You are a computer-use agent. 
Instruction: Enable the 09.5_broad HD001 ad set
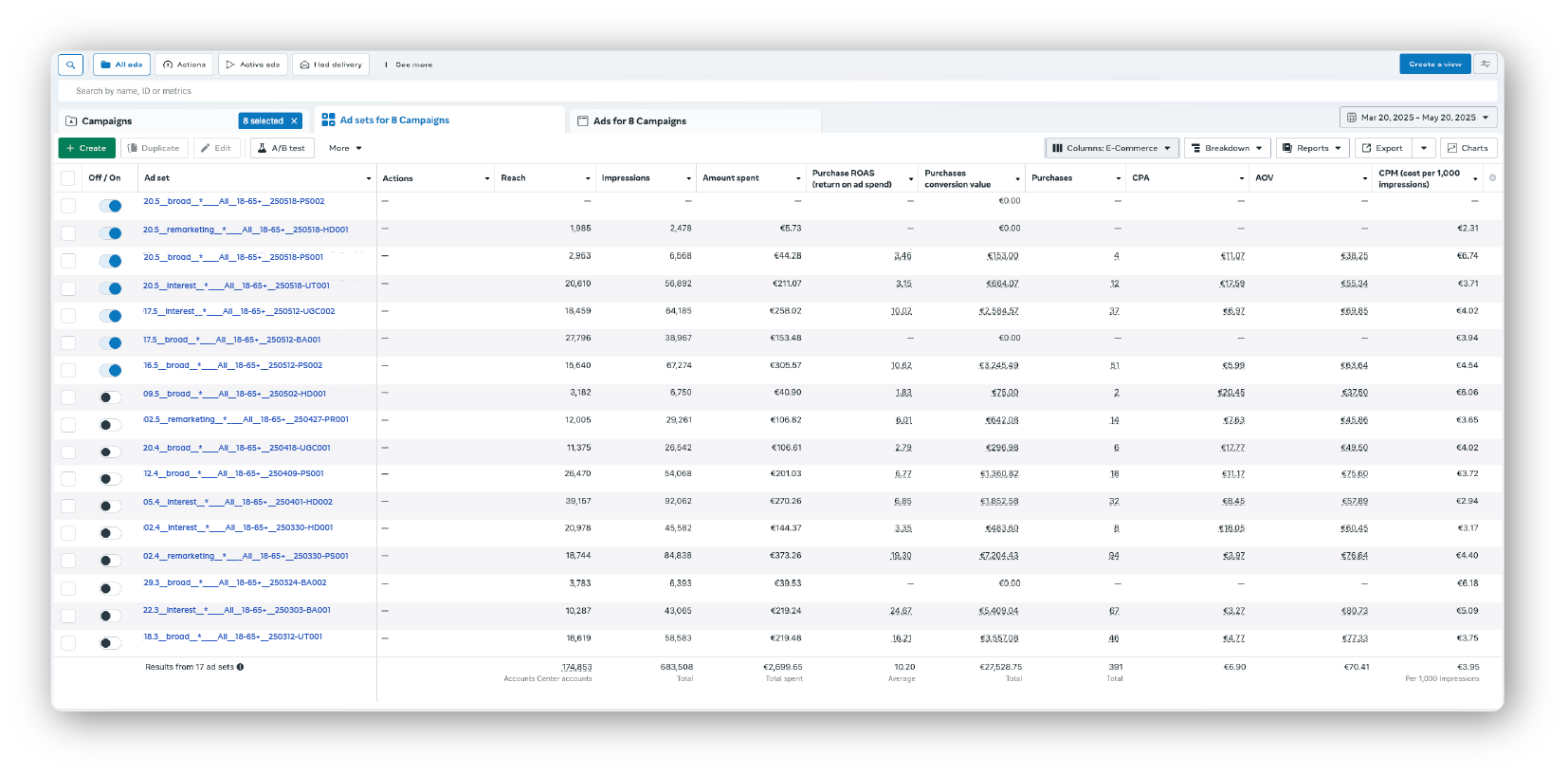coord(110,397)
